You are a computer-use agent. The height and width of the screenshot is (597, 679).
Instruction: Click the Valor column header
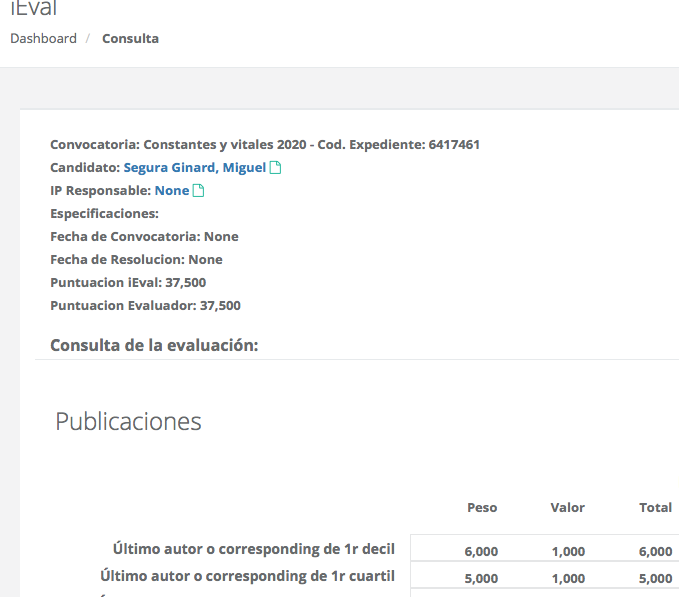[567, 508]
